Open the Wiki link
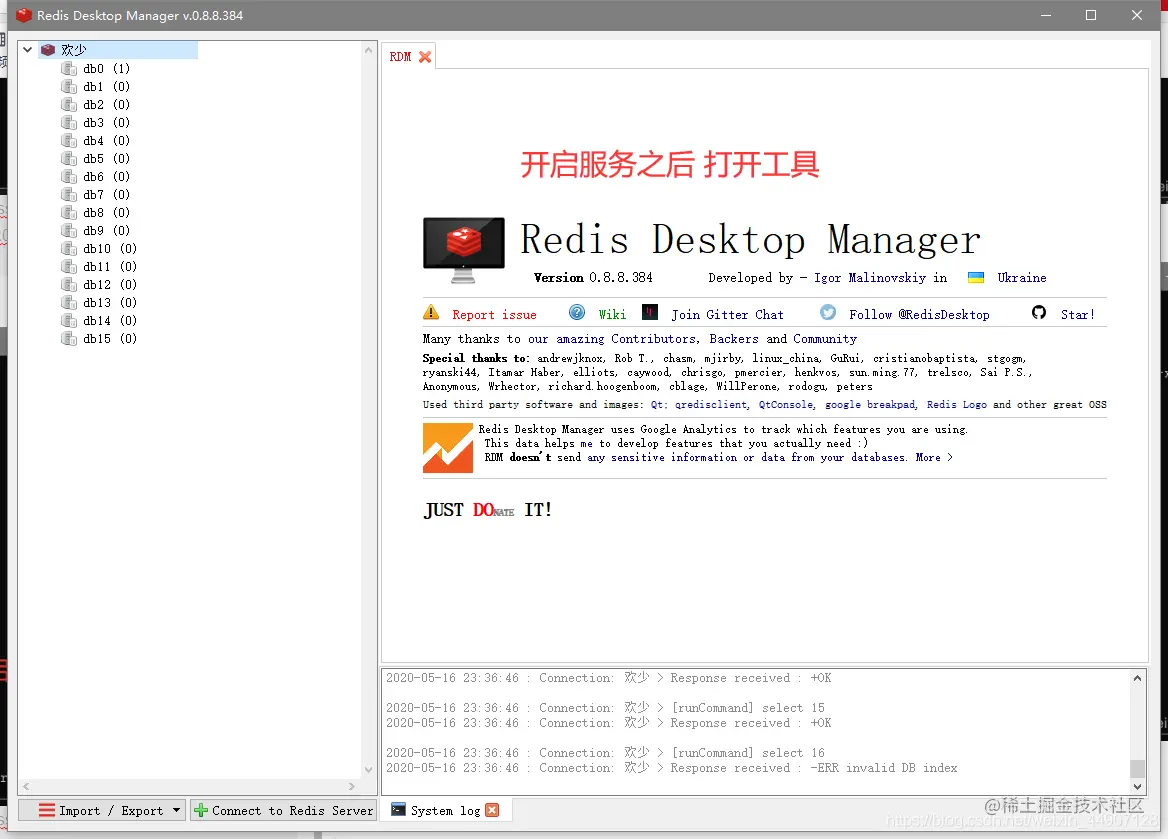The width and height of the screenshot is (1168, 839). click(612, 314)
